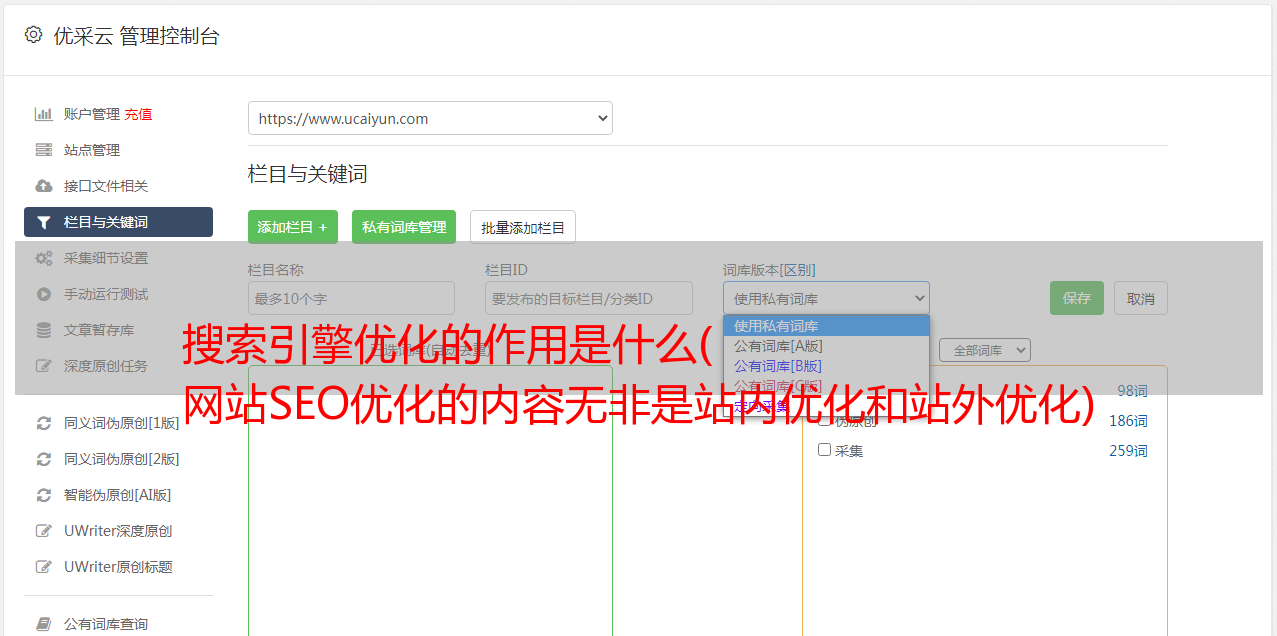This screenshot has width=1277, height=636.
Task: Click the 259词 count
Action: tap(1128, 451)
